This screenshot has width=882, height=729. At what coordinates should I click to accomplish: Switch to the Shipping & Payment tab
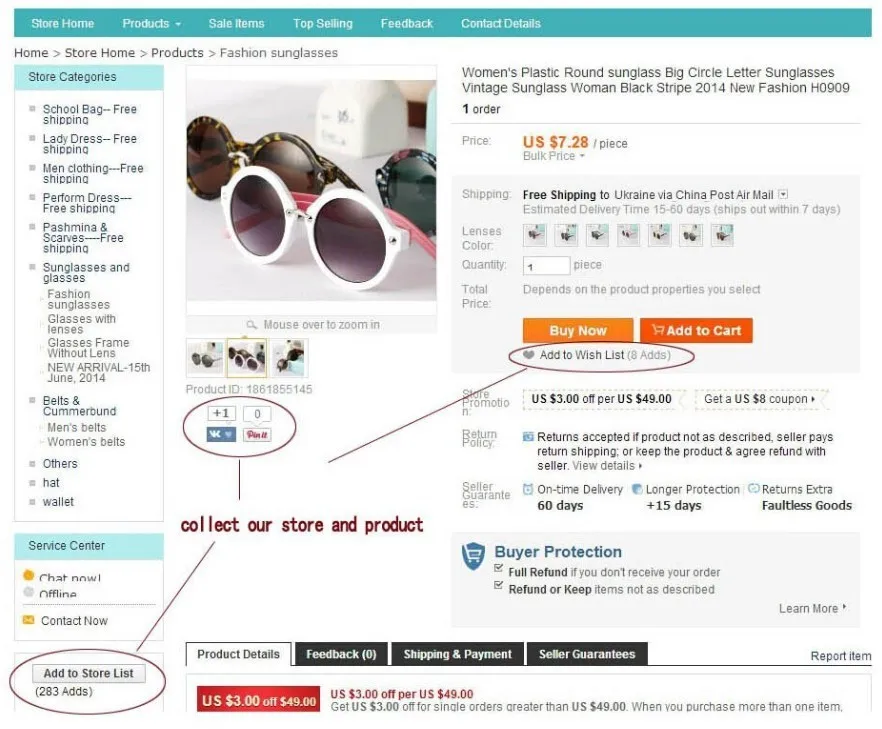[x=457, y=654]
